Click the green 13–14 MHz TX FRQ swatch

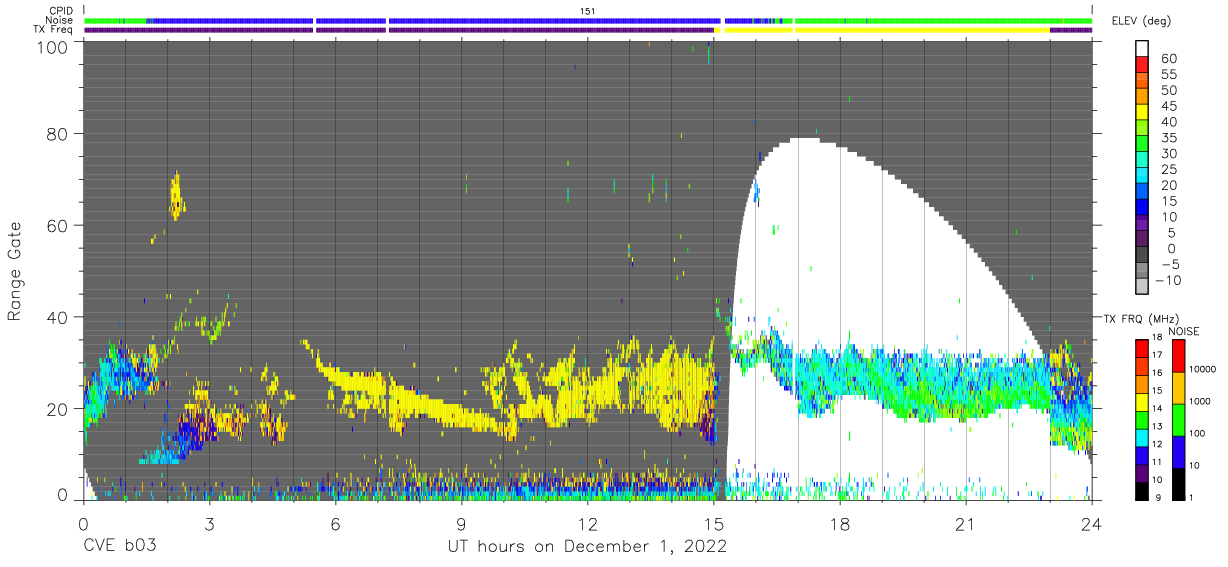(1142, 418)
